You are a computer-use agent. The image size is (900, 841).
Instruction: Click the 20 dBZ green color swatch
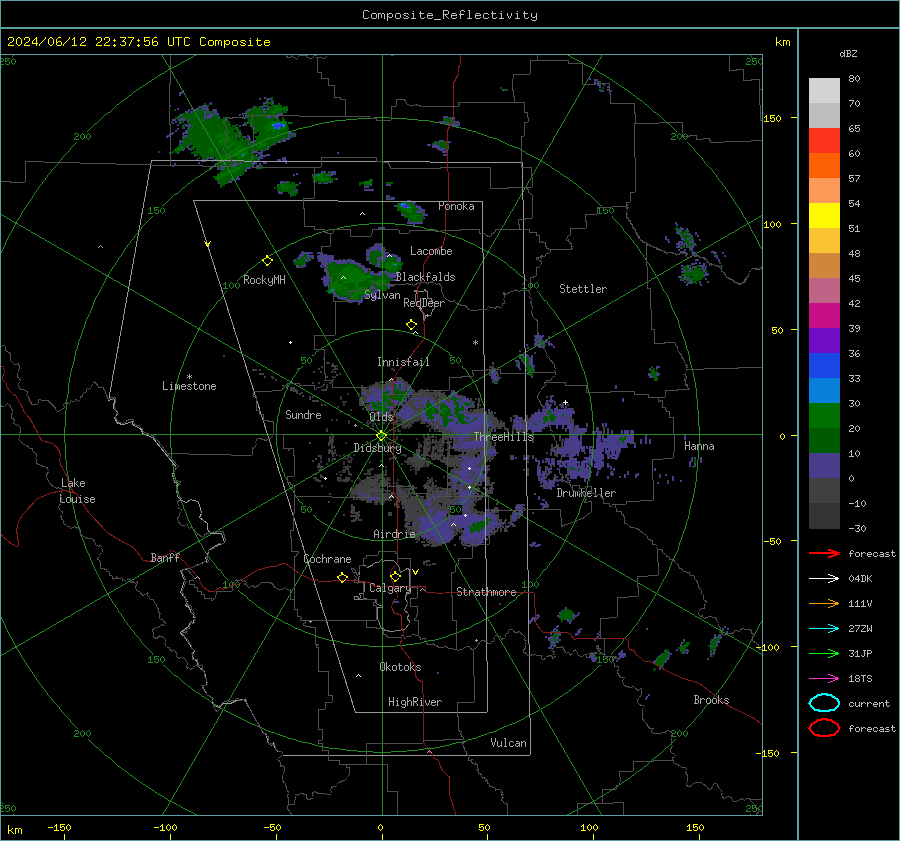click(824, 416)
